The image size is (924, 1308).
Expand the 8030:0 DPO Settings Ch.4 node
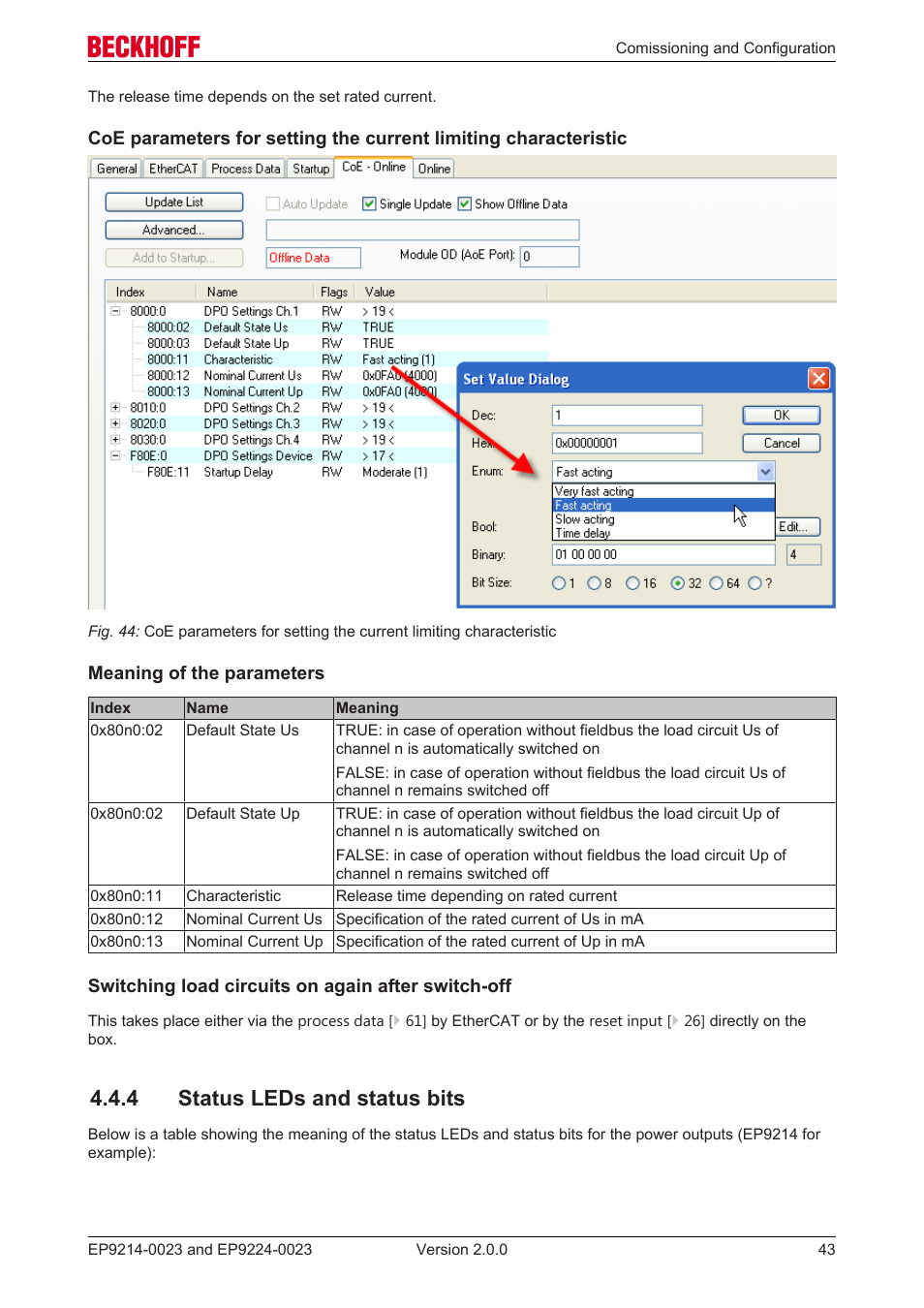point(115,440)
